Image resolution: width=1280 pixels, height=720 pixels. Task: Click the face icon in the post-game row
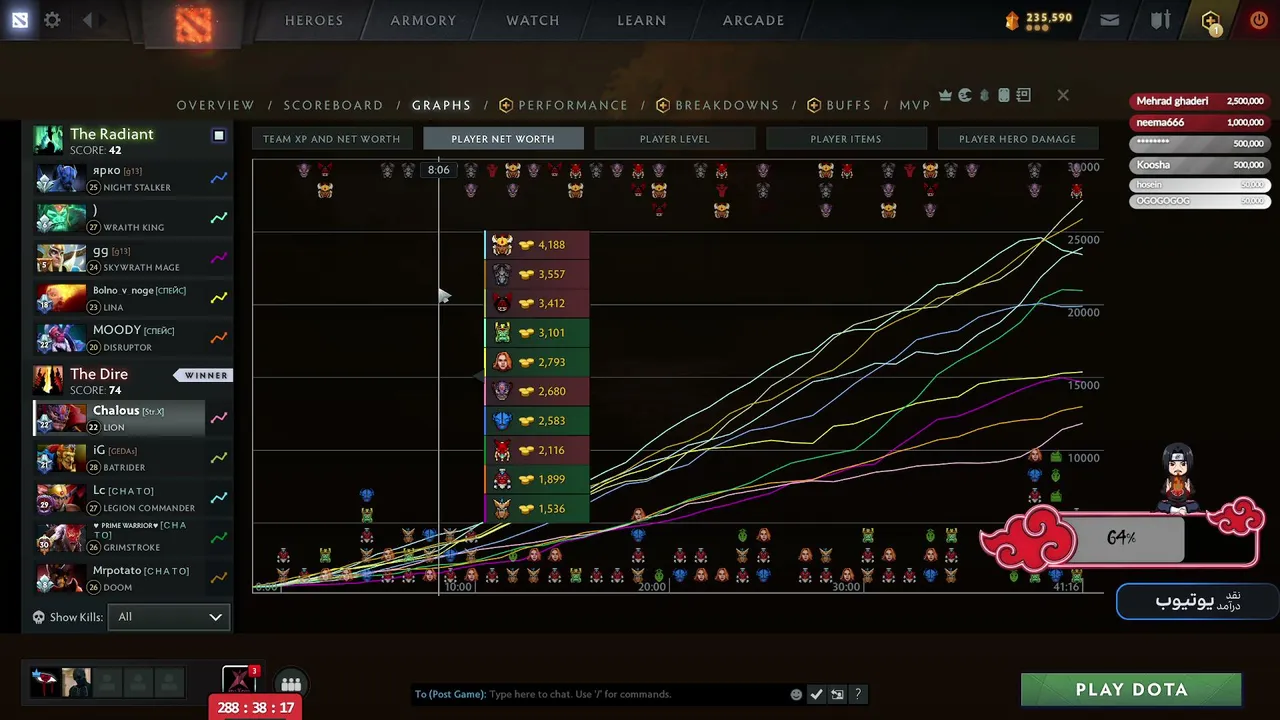coord(965,95)
